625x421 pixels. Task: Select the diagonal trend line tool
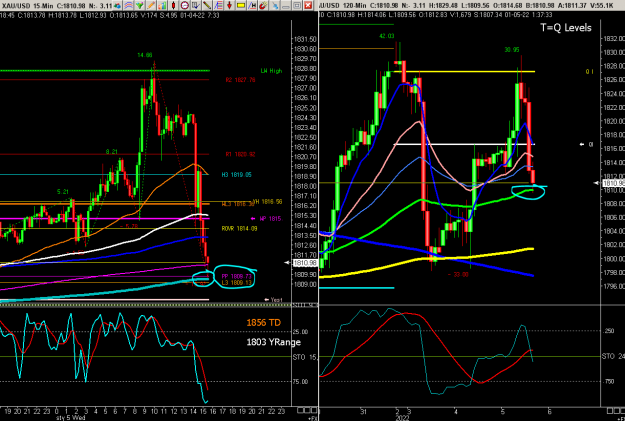click(207, 5)
